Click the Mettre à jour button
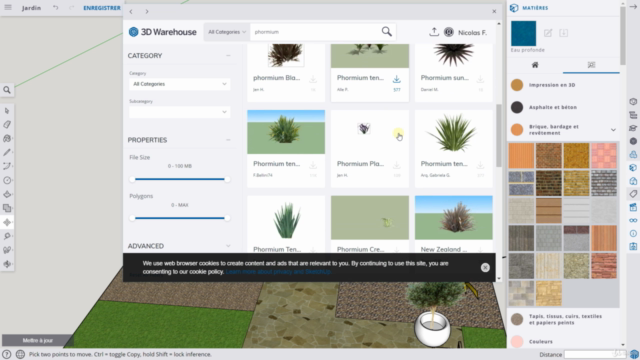Image resolution: width=640 pixels, height=360 pixels. (38, 340)
